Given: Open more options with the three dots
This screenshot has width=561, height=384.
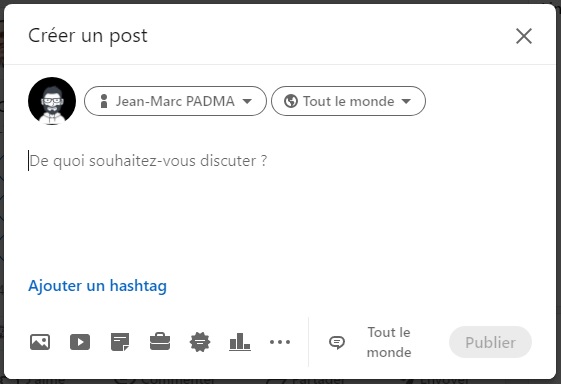Looking at the screenshot, I should 280,342.
